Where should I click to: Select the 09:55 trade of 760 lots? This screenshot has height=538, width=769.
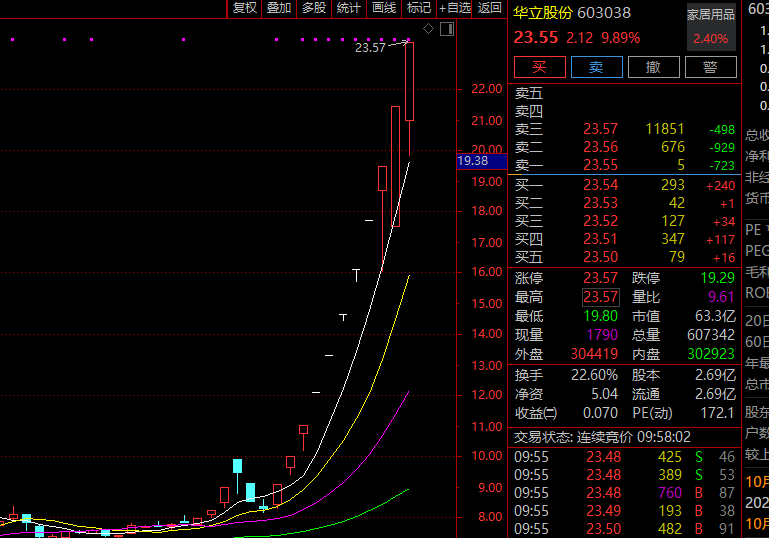(624, 493)
